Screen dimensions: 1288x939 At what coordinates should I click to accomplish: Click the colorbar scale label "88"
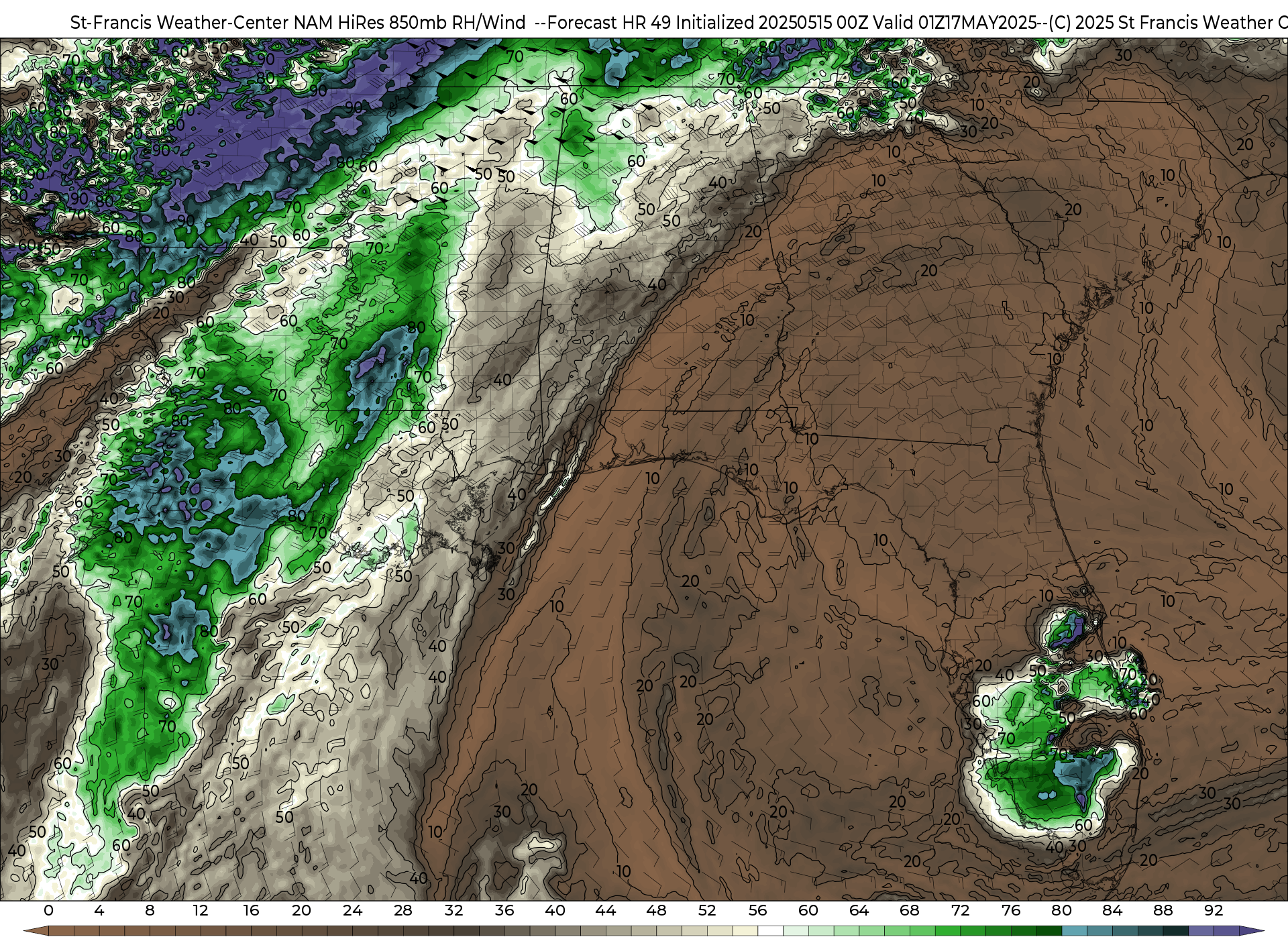point(1163,910)
